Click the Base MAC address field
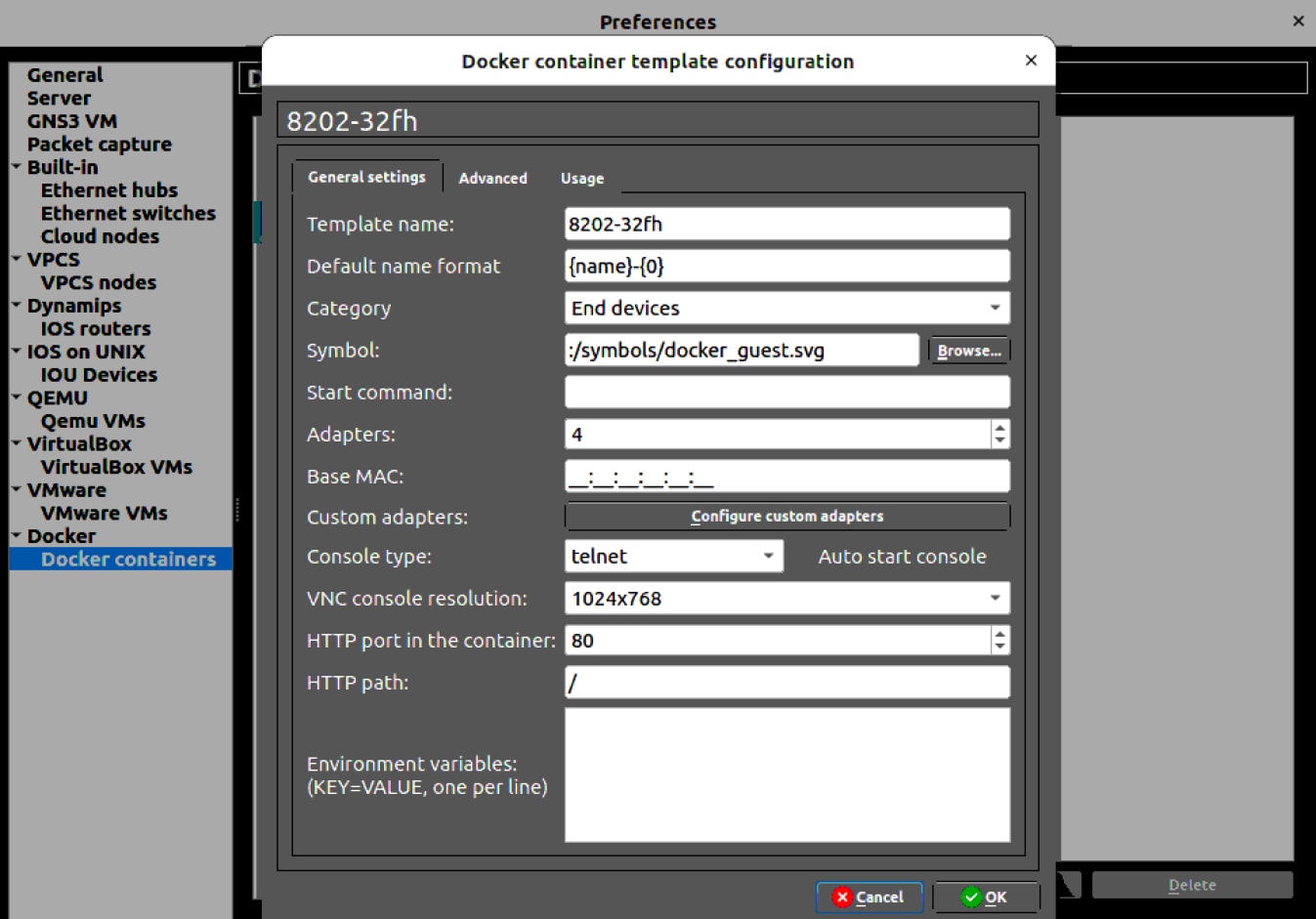Screen dimensions: 1316x919 (x=786, y=477)
